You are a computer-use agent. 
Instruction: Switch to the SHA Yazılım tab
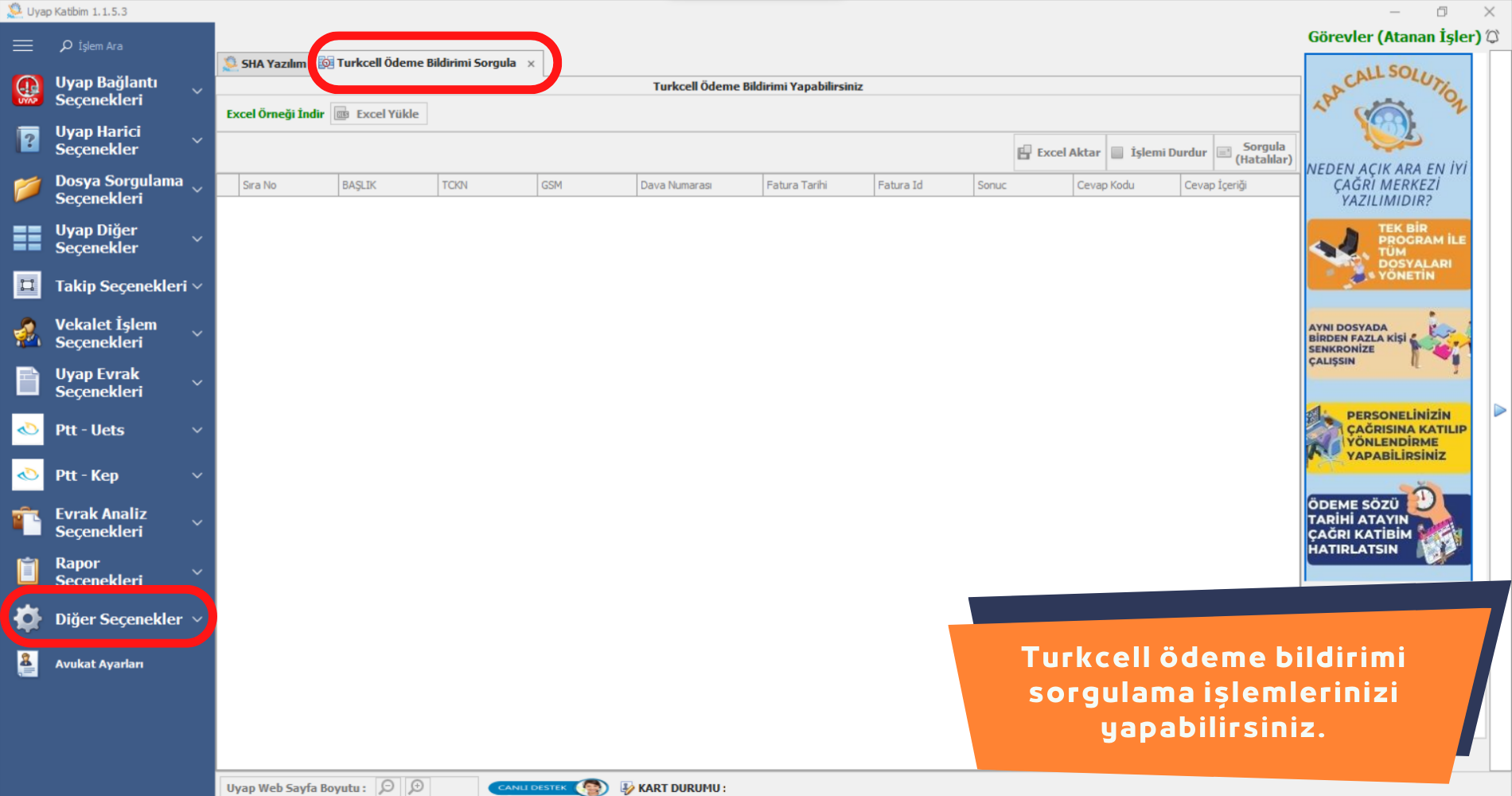point(264,64)
